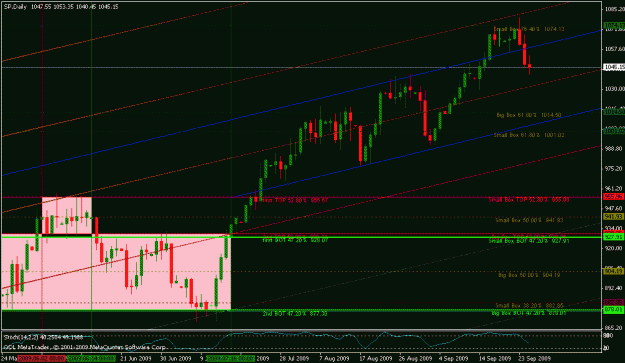This screenshot has height=363, width=625.
Task: Click the '26 Aug 2009' date label
Action: tap(415, 359)
